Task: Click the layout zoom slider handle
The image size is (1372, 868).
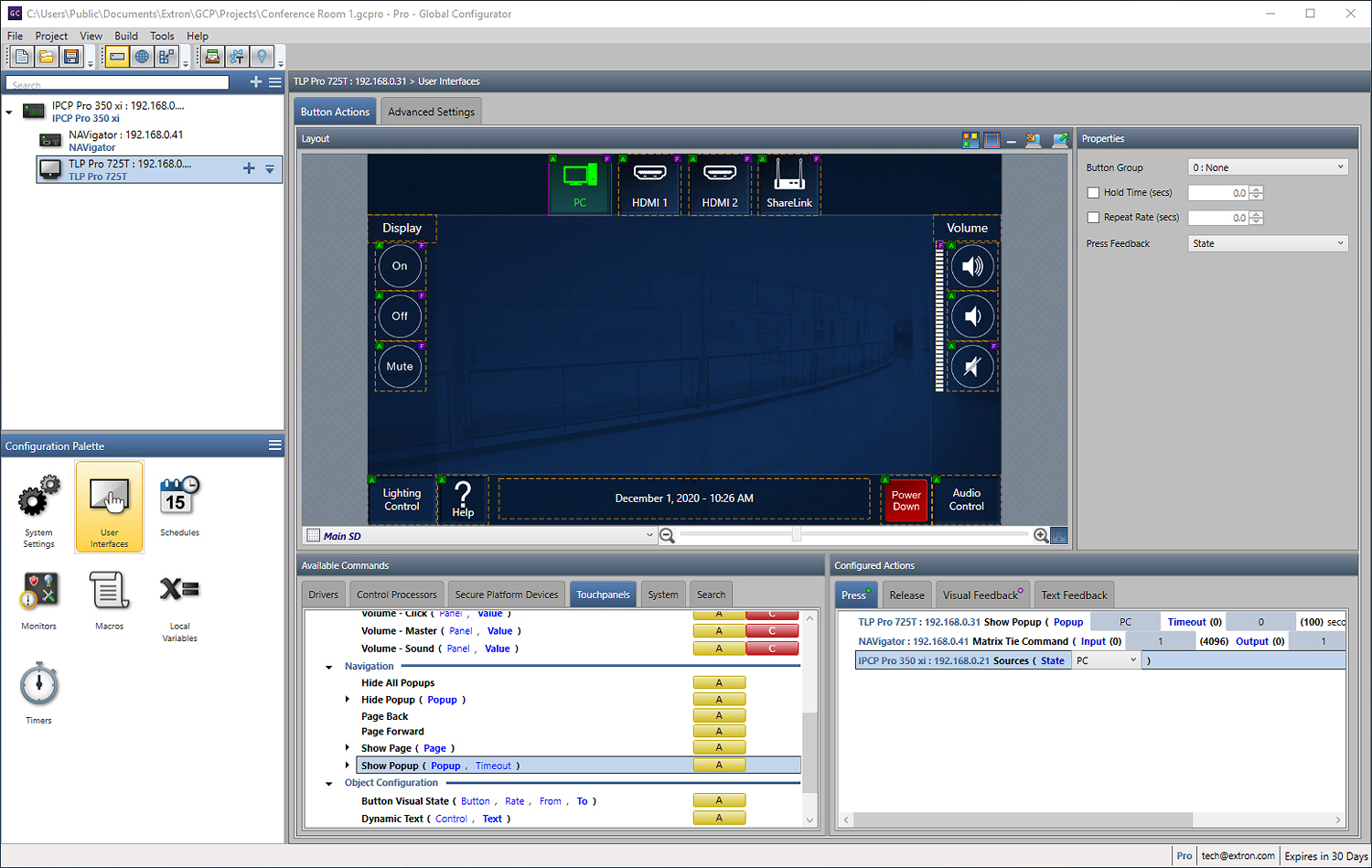Action: pos(796,535)
